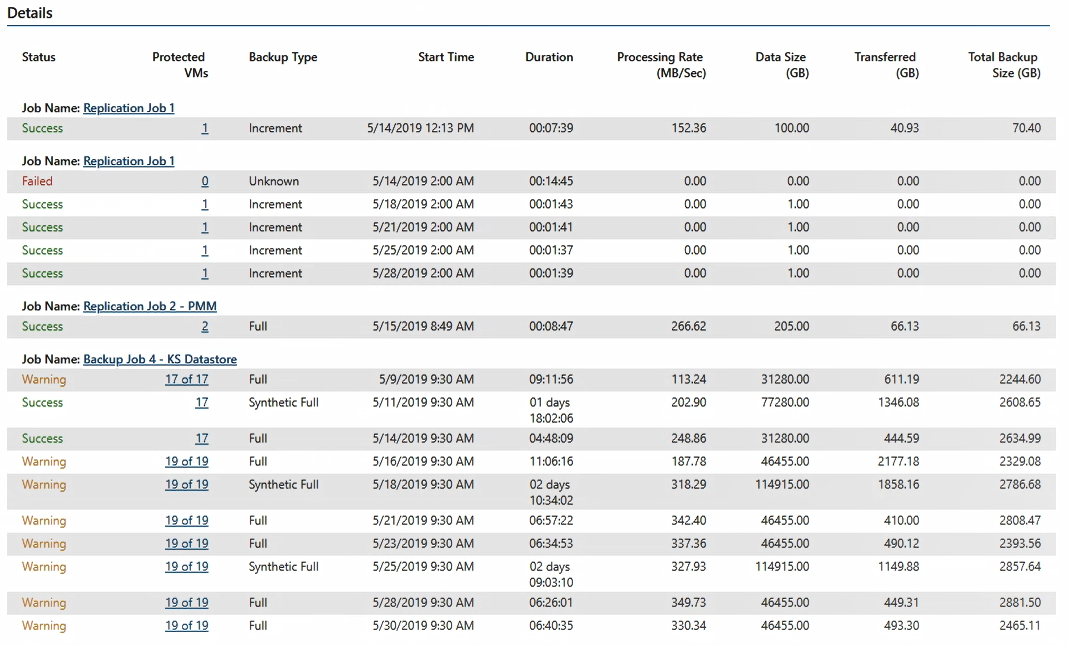Click the Warning status for 5/9/2019 backup
The width and height of the screenshot is (1068, 645).
(44, 380)
